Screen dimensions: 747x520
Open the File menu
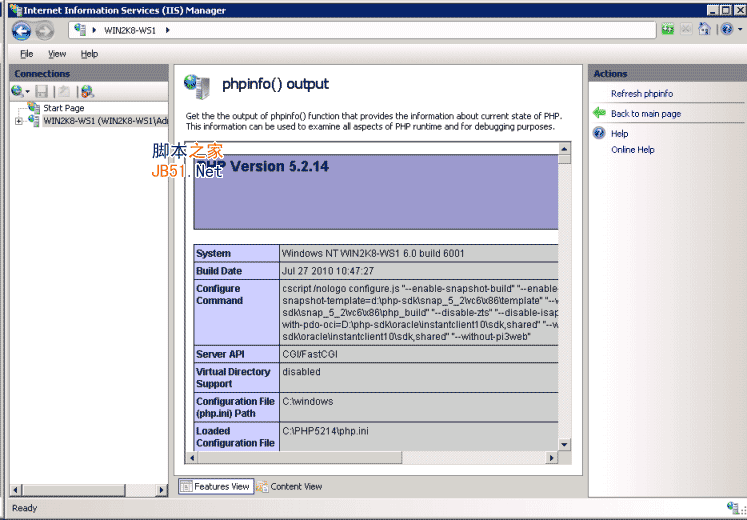pyautogui.click(x=26, y=54)
